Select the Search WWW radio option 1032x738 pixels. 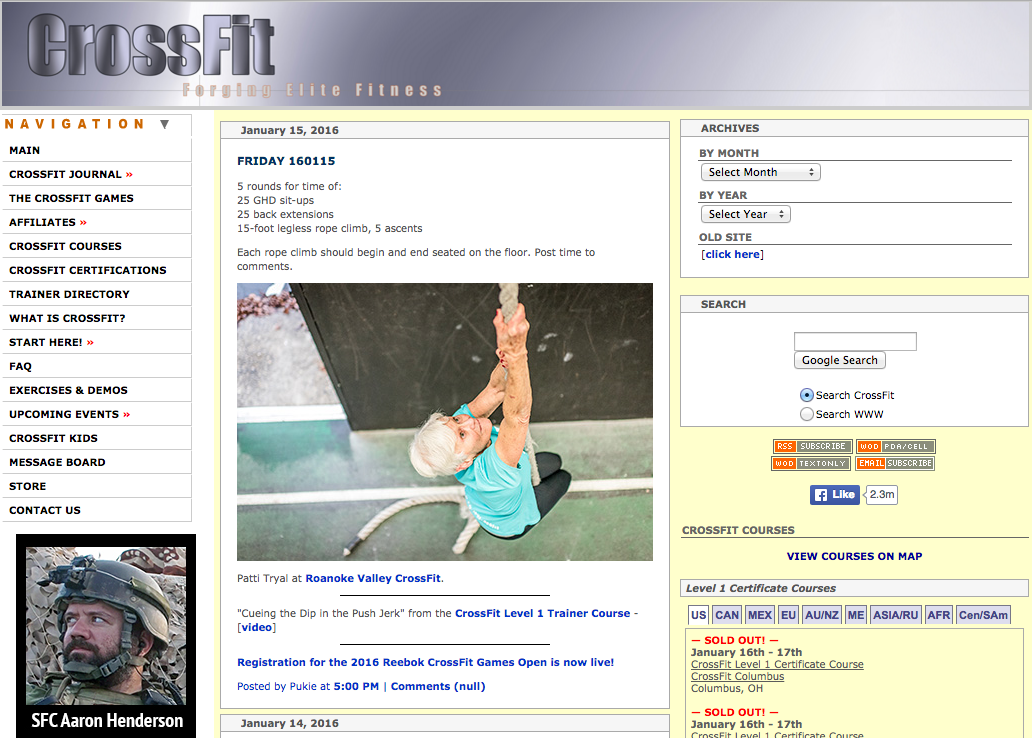tap(806, 414)
